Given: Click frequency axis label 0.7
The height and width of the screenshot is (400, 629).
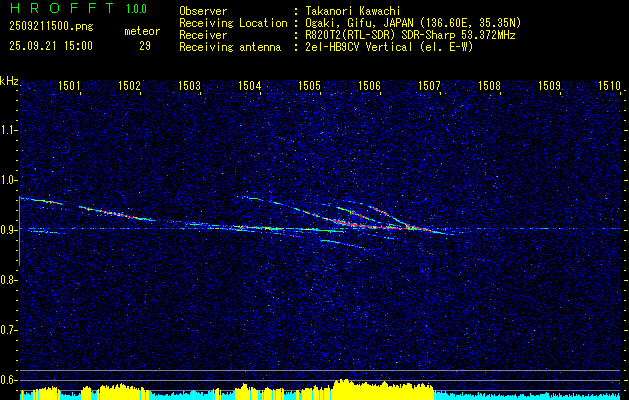Looking at the screenshot, I should click(x=7, y=330).
